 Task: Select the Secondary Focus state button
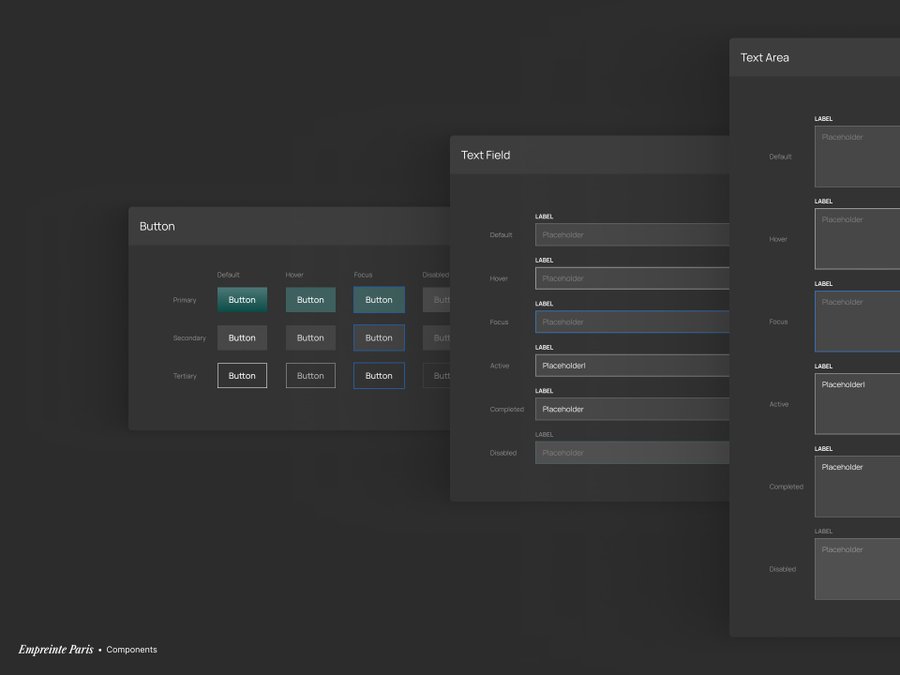(x=379, y=338)
